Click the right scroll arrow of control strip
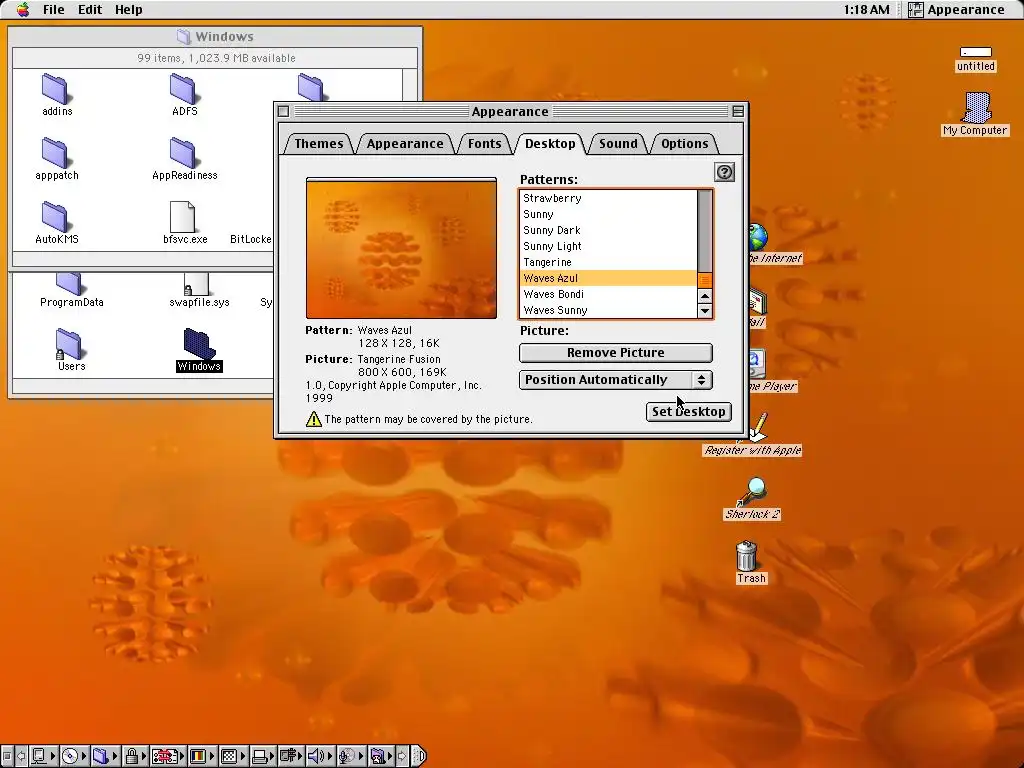 point(402,756)
